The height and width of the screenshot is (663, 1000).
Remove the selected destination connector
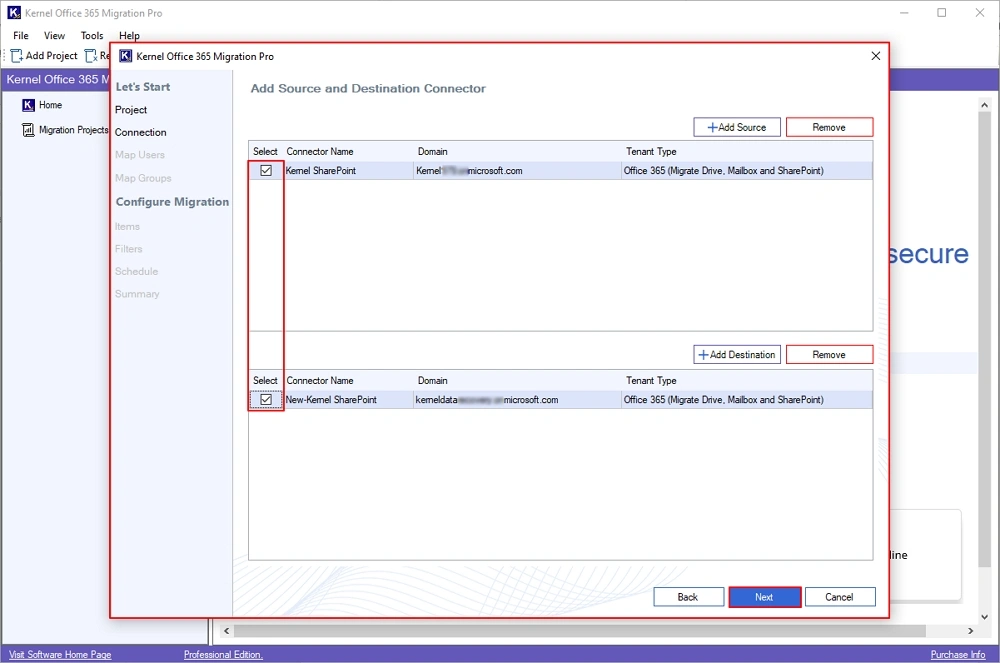tap(829, 354)
